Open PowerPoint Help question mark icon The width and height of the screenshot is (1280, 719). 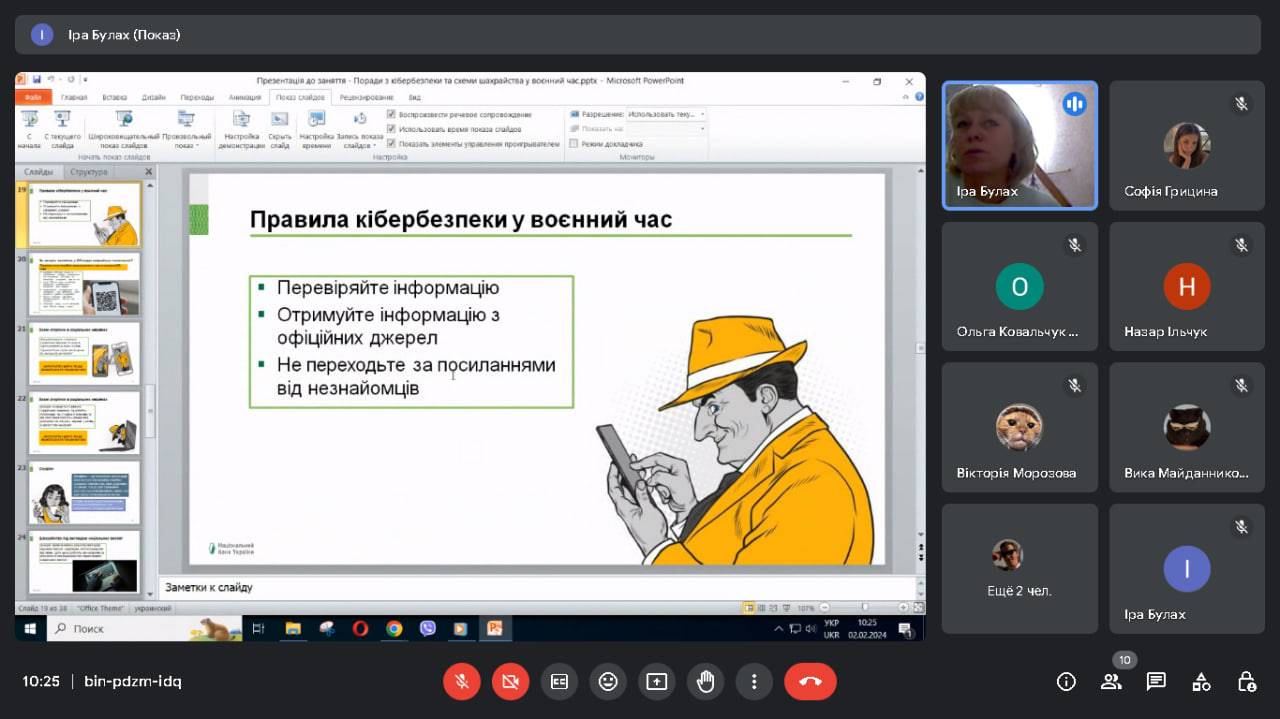point(919,97)
